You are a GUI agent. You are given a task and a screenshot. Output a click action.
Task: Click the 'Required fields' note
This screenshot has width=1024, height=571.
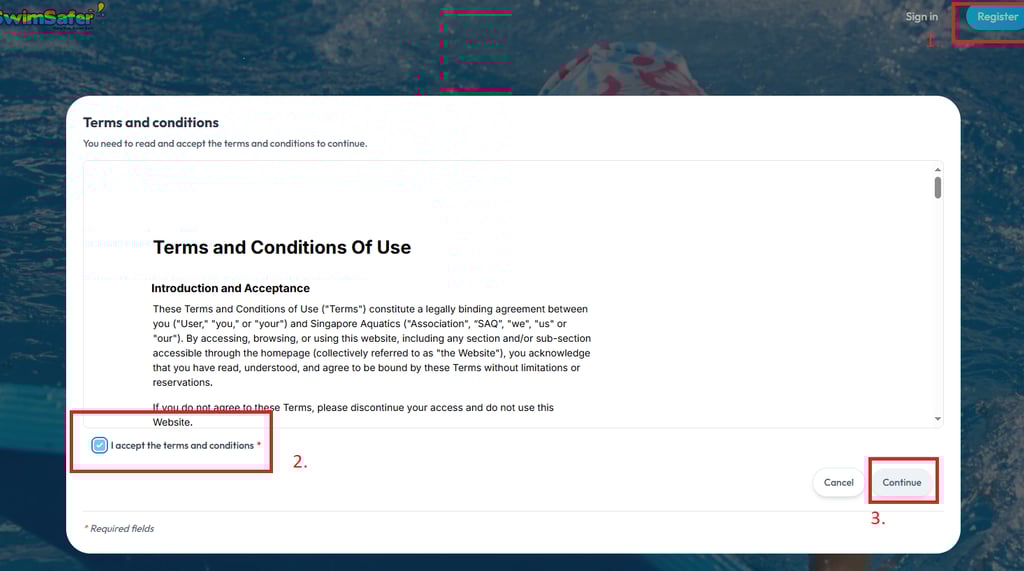click(119, 529)
